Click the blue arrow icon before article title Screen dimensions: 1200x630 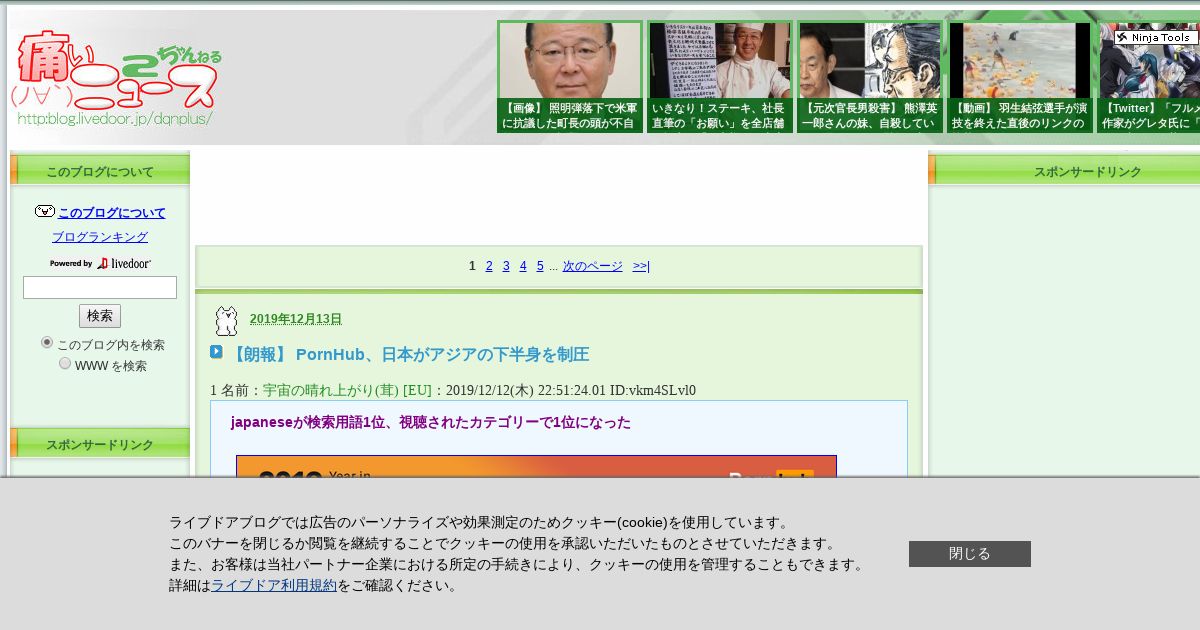click(x=216, y=352)
